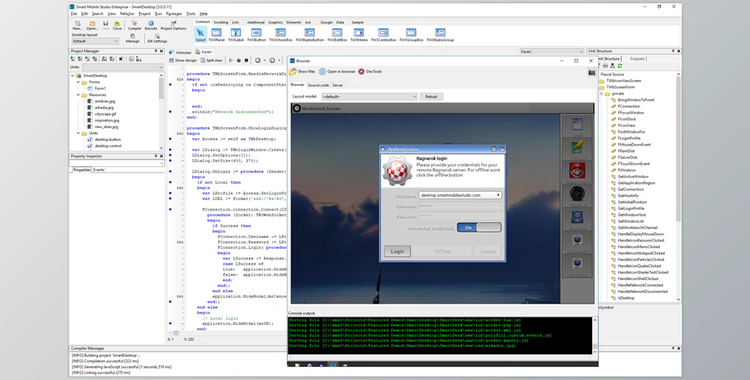Click the Login button
The height and width of the screenshot is (380, 750).
tap(397, 251)
